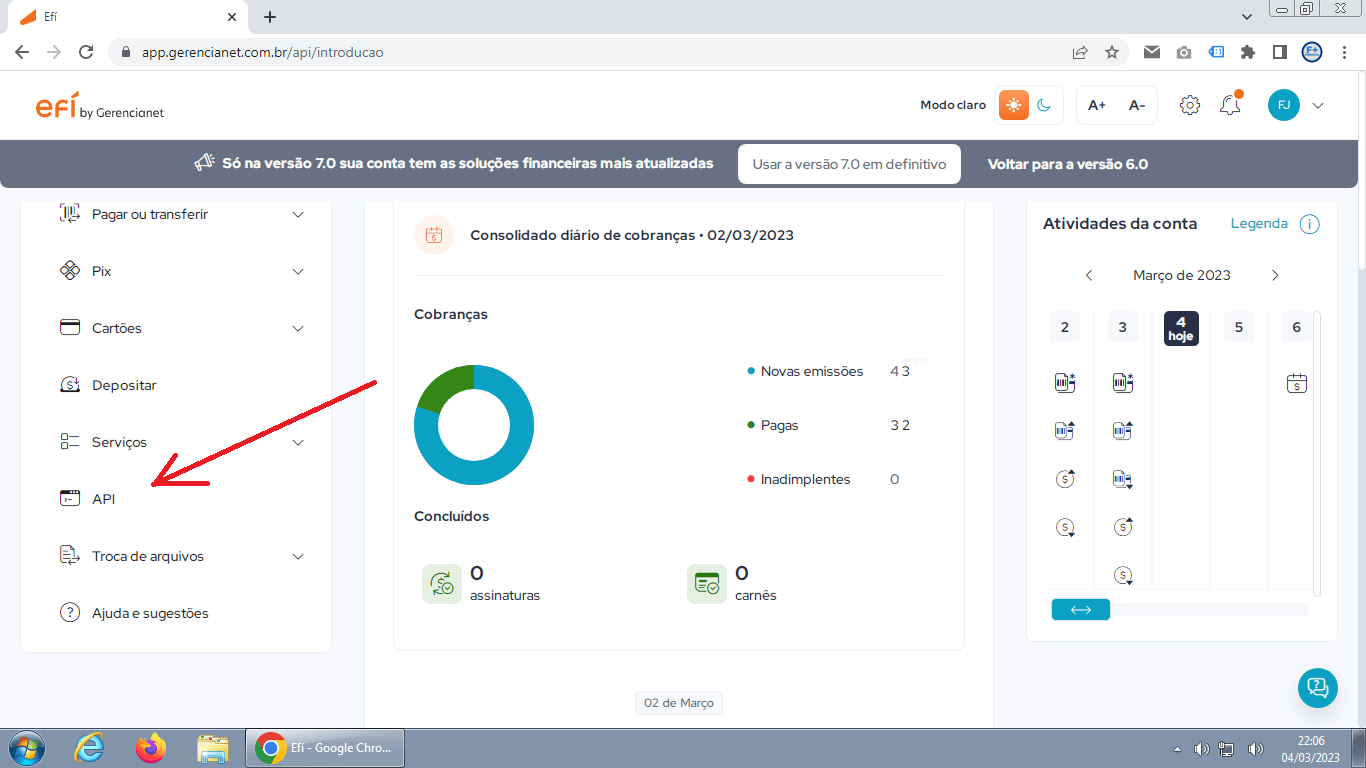Screen dimensions: 1366x768
Task: Go to next month in calendar
Action: click(1275, 275)
